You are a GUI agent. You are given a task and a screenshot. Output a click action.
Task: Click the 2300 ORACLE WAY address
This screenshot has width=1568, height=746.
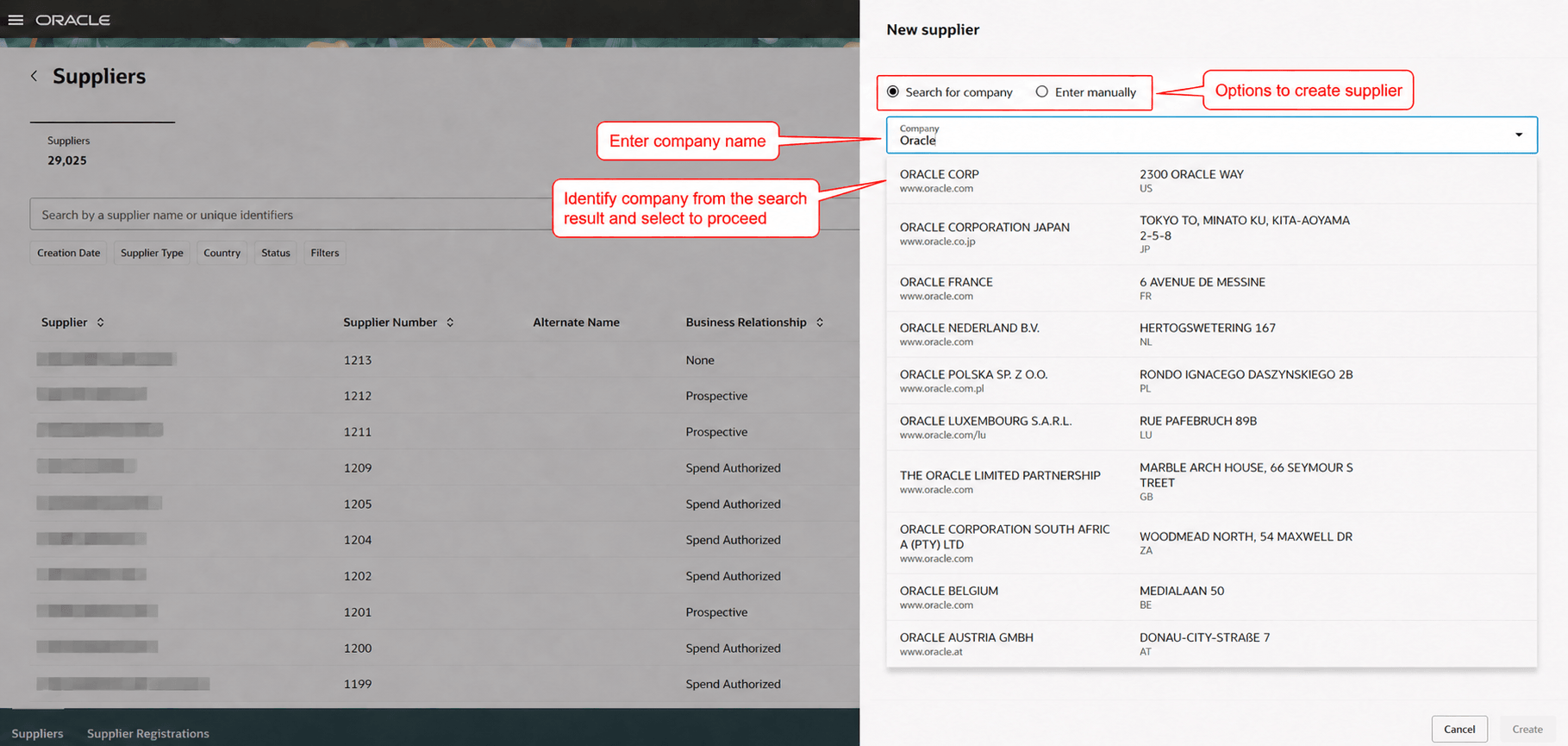click(x=1191, y=174)
